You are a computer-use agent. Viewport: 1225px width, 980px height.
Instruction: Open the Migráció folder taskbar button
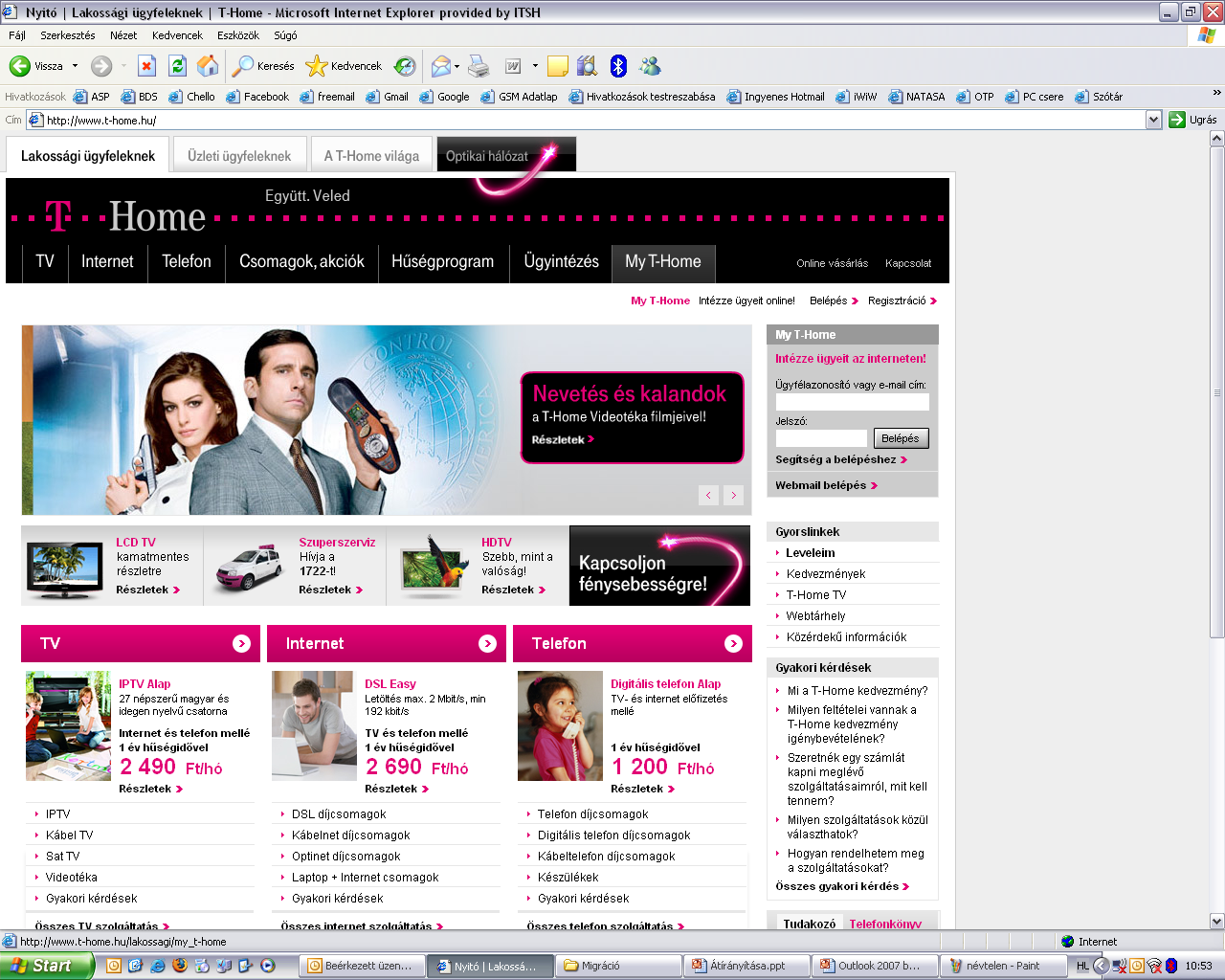tap(618, 966)
